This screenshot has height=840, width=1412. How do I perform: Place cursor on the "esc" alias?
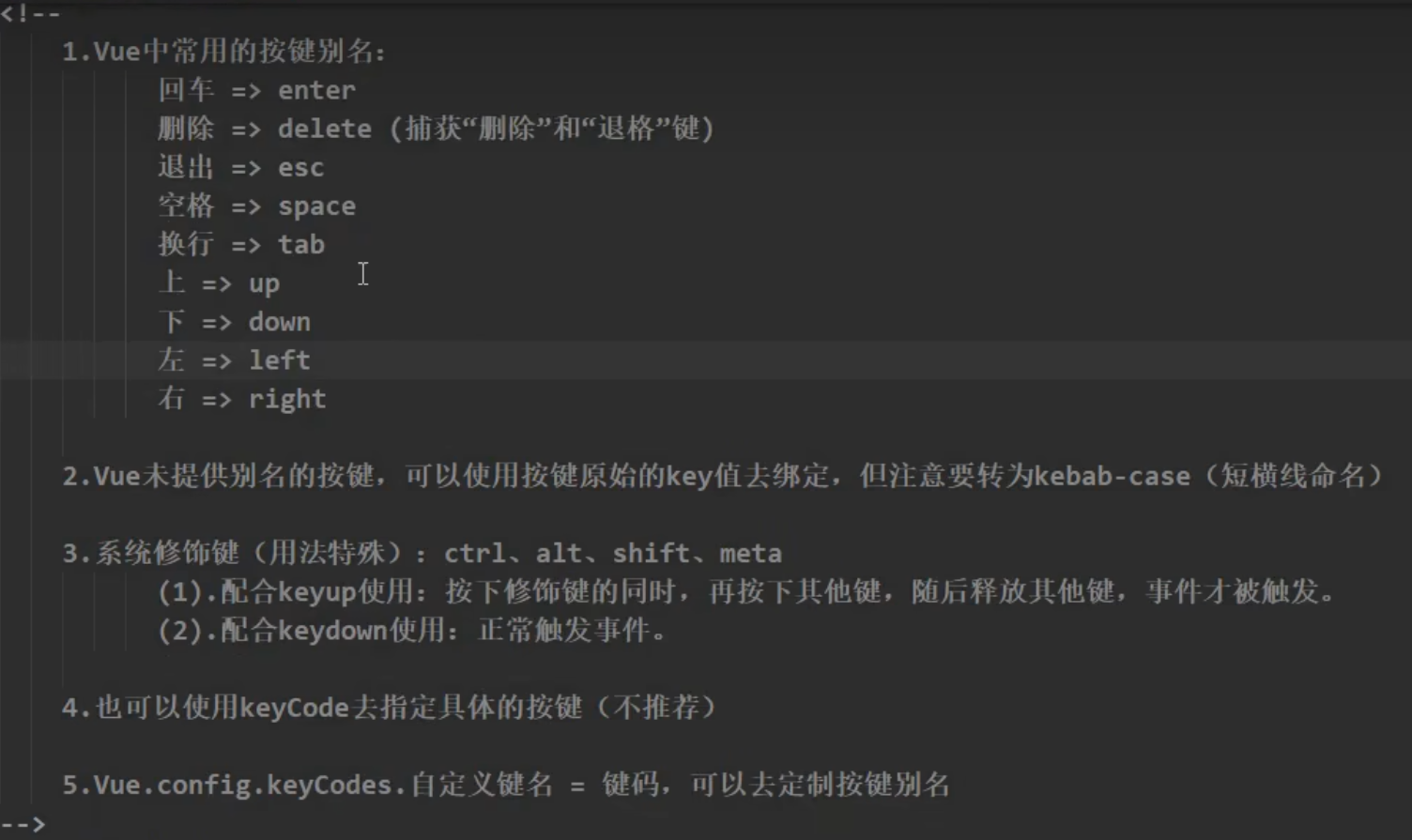(x=300, y=167)
